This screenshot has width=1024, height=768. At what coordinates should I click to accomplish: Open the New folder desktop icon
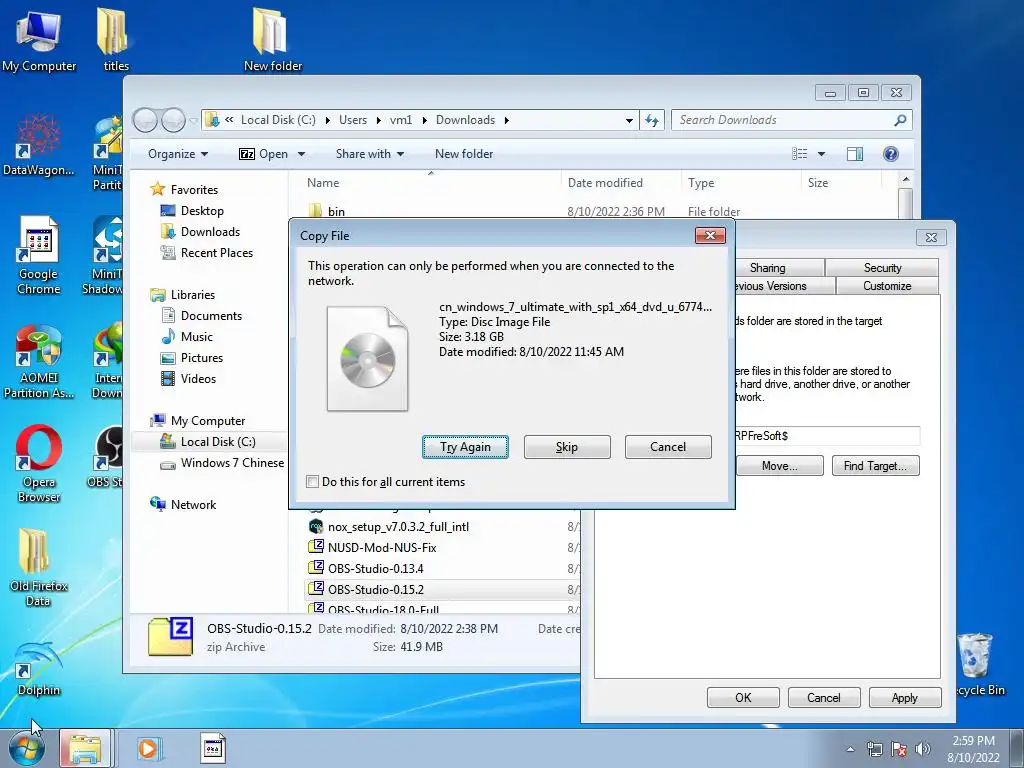tap(272, 41)
